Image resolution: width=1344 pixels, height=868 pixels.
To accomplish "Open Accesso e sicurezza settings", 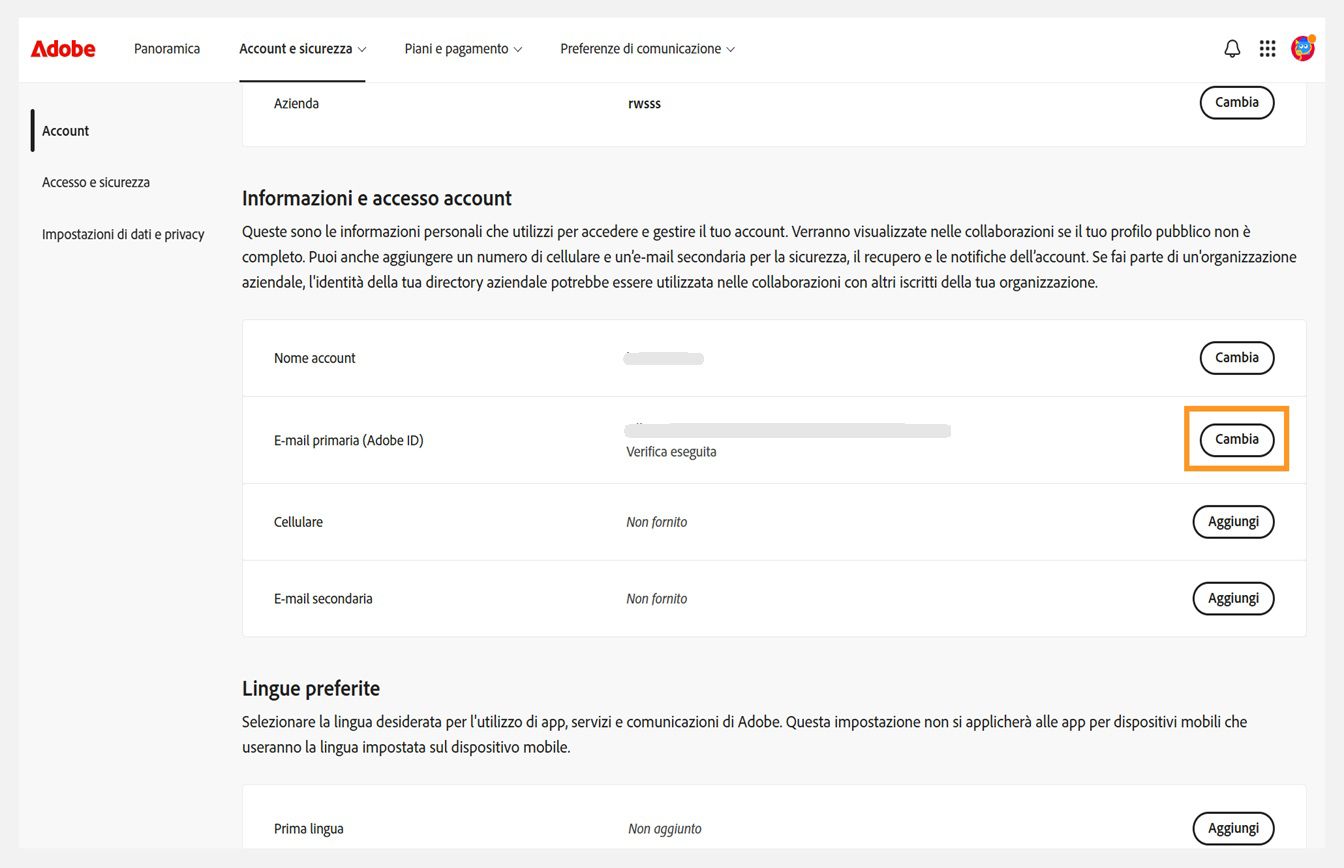I will (x=96, y=182).
